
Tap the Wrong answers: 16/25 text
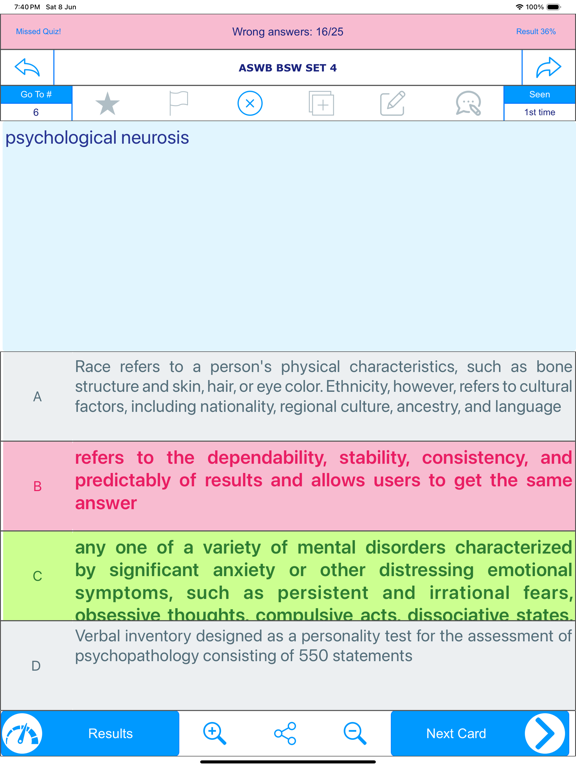click(x=288, y=32)
